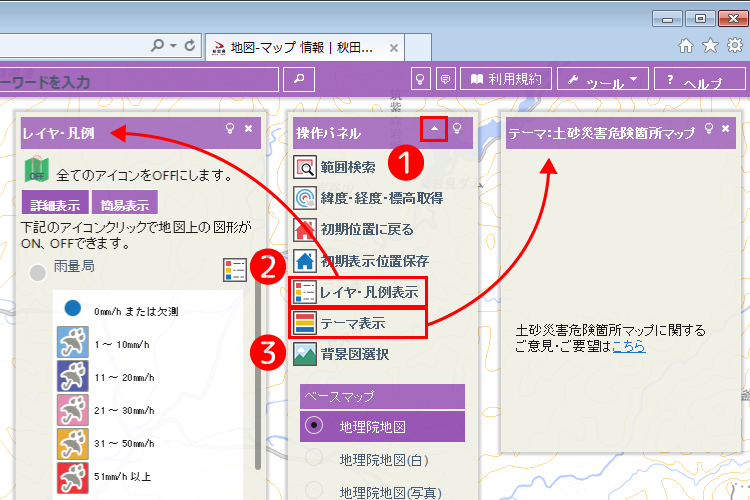Click 初期位置に戻る red home icon
750x500 pixels.
305,229
